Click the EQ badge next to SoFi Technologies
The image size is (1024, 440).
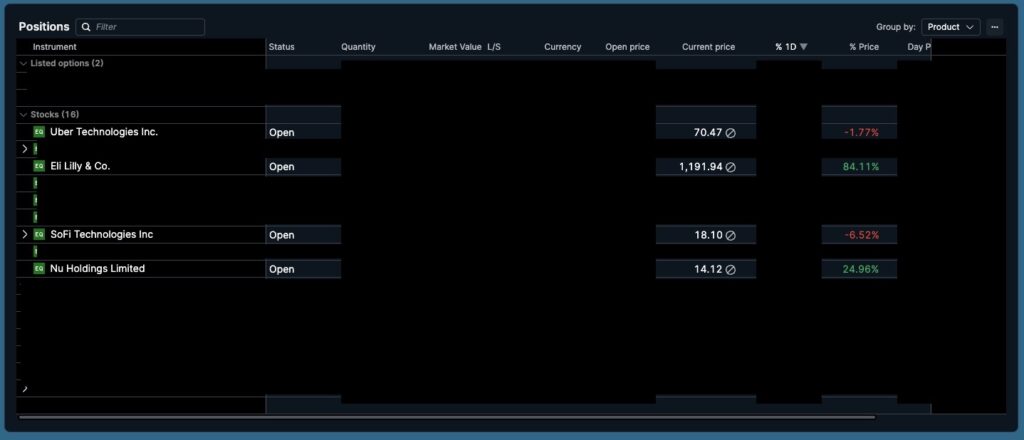point(39,234)
